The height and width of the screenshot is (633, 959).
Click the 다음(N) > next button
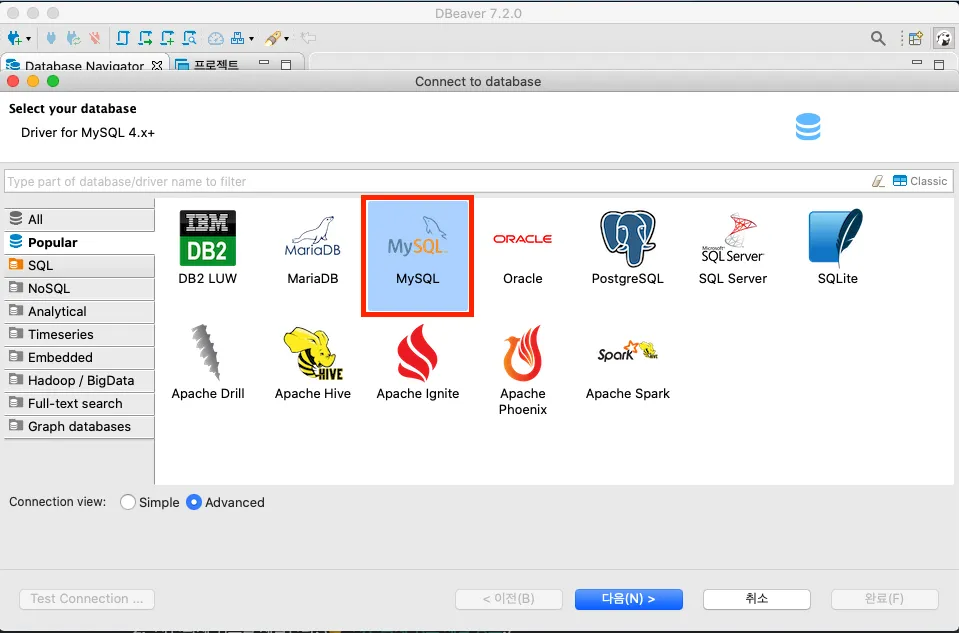pyautogui.click(x=628, y=599)
